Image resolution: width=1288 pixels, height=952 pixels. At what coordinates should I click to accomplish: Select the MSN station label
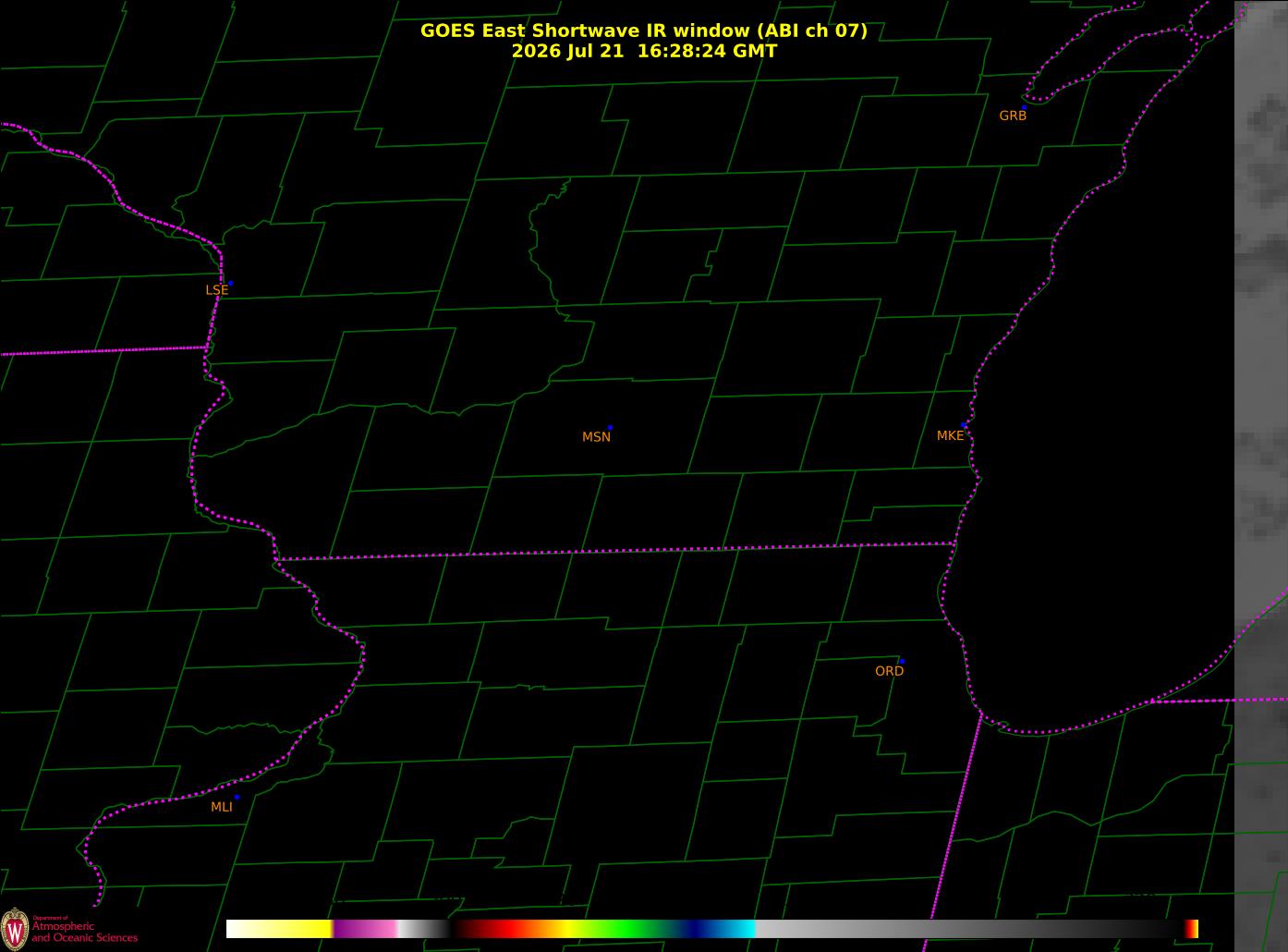pyautogui.click(x=596, y=437)
